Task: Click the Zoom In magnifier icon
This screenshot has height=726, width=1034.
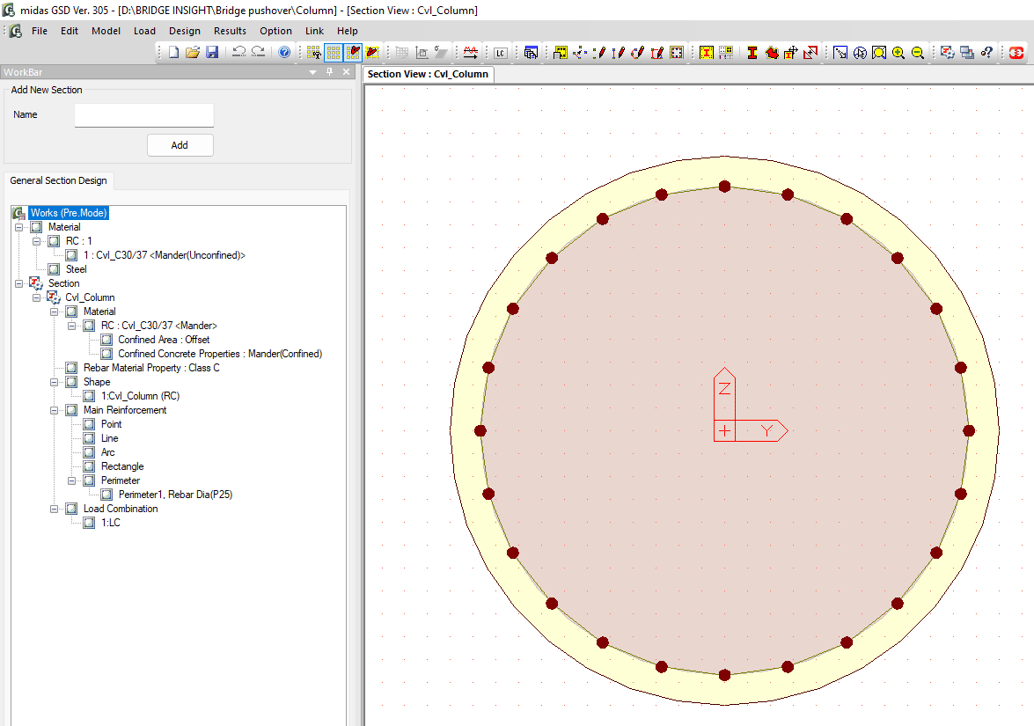Action: point(898,52)
